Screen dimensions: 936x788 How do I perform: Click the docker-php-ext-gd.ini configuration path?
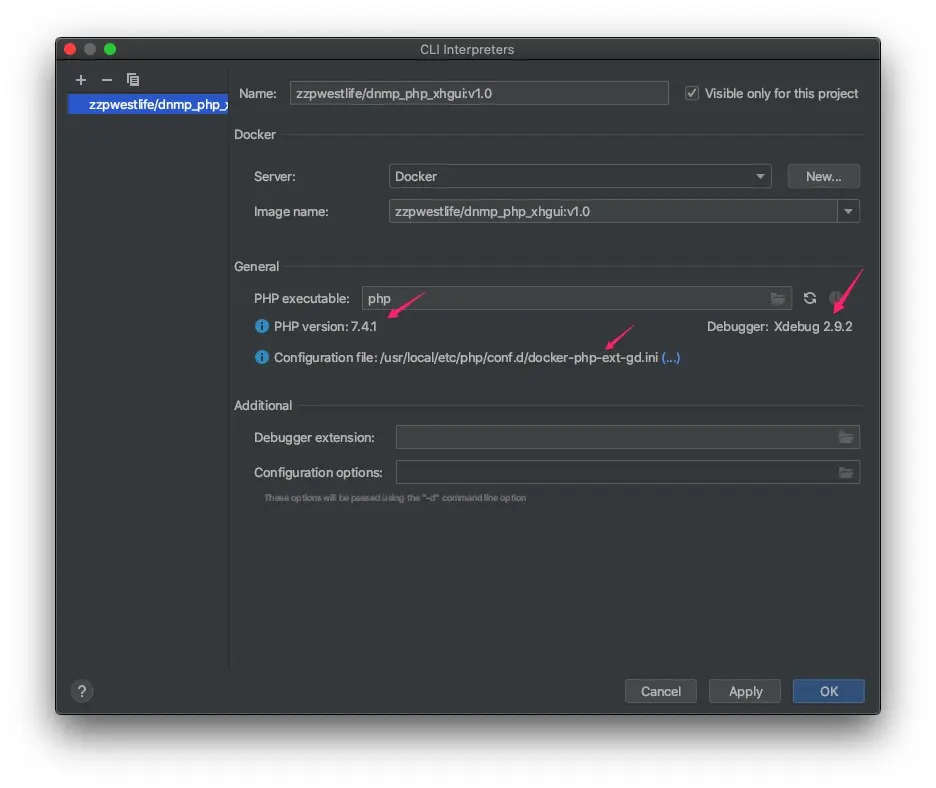pyautogui.click(x=519, y=358)
